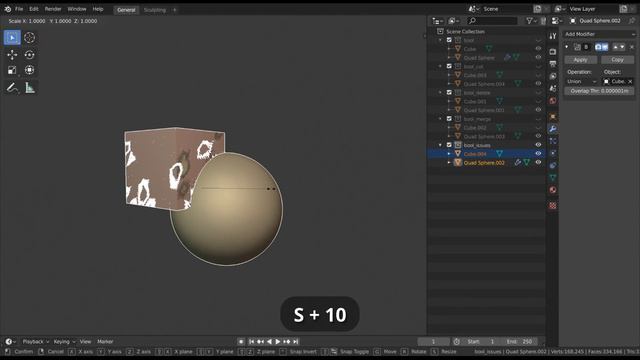Screen dimensions: 640x360
Task: Open the Edit menu
Action: pyautogui.click(x=34, y=9)
